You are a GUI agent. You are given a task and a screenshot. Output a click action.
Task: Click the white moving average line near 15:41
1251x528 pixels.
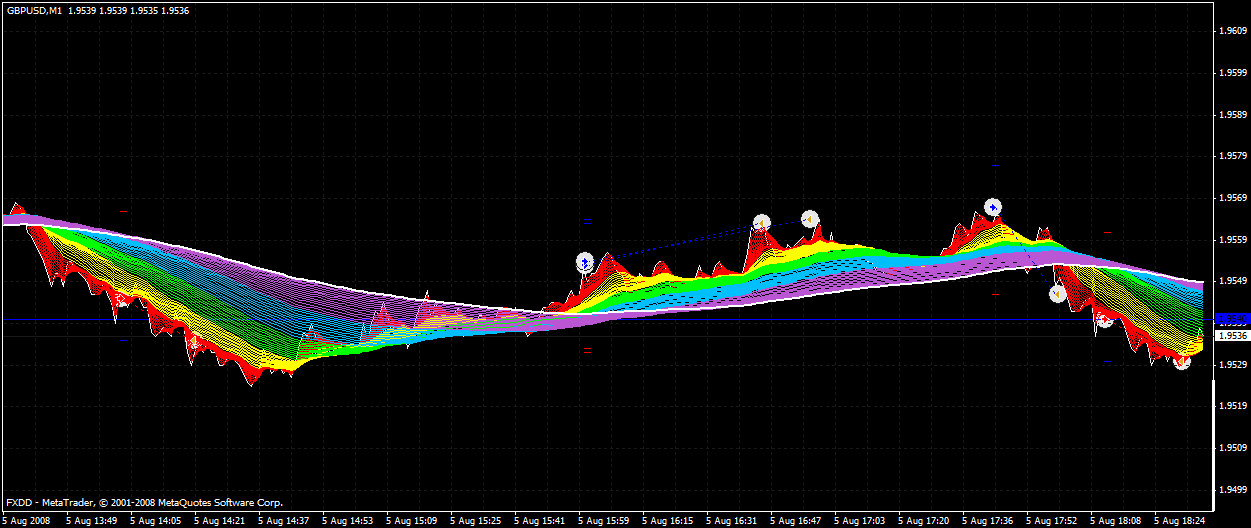click(x=541, y=313)
